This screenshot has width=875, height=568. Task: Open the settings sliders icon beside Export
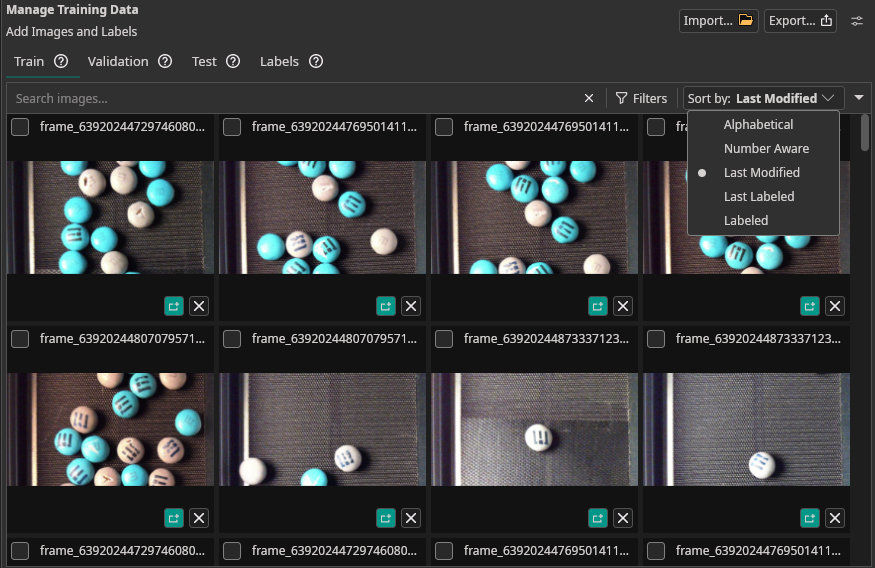point(857,21)
